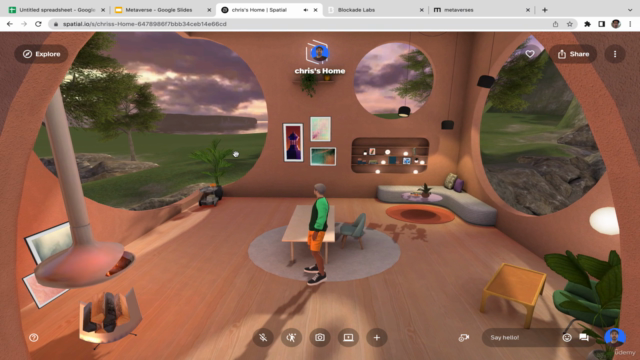
Task: Bookmark this page with star
Action: 569,24
